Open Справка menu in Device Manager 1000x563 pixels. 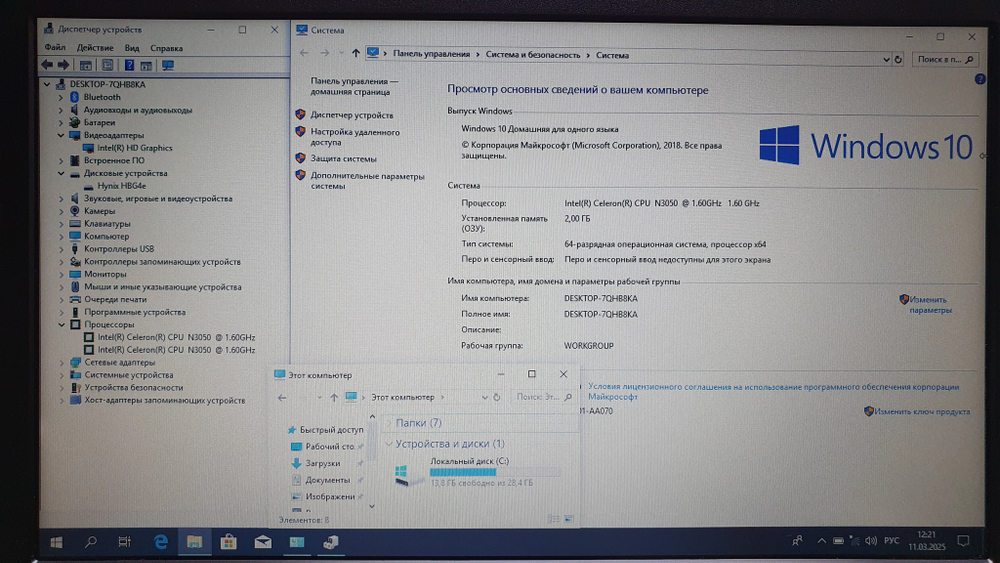[166, 48]
